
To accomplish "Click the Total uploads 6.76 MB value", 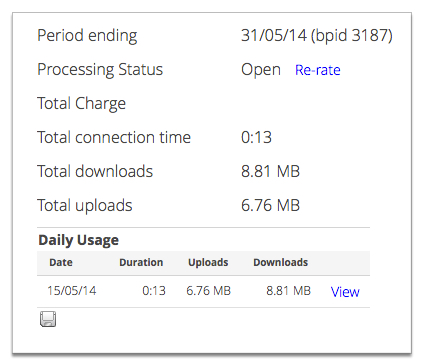I will point(270,205).
